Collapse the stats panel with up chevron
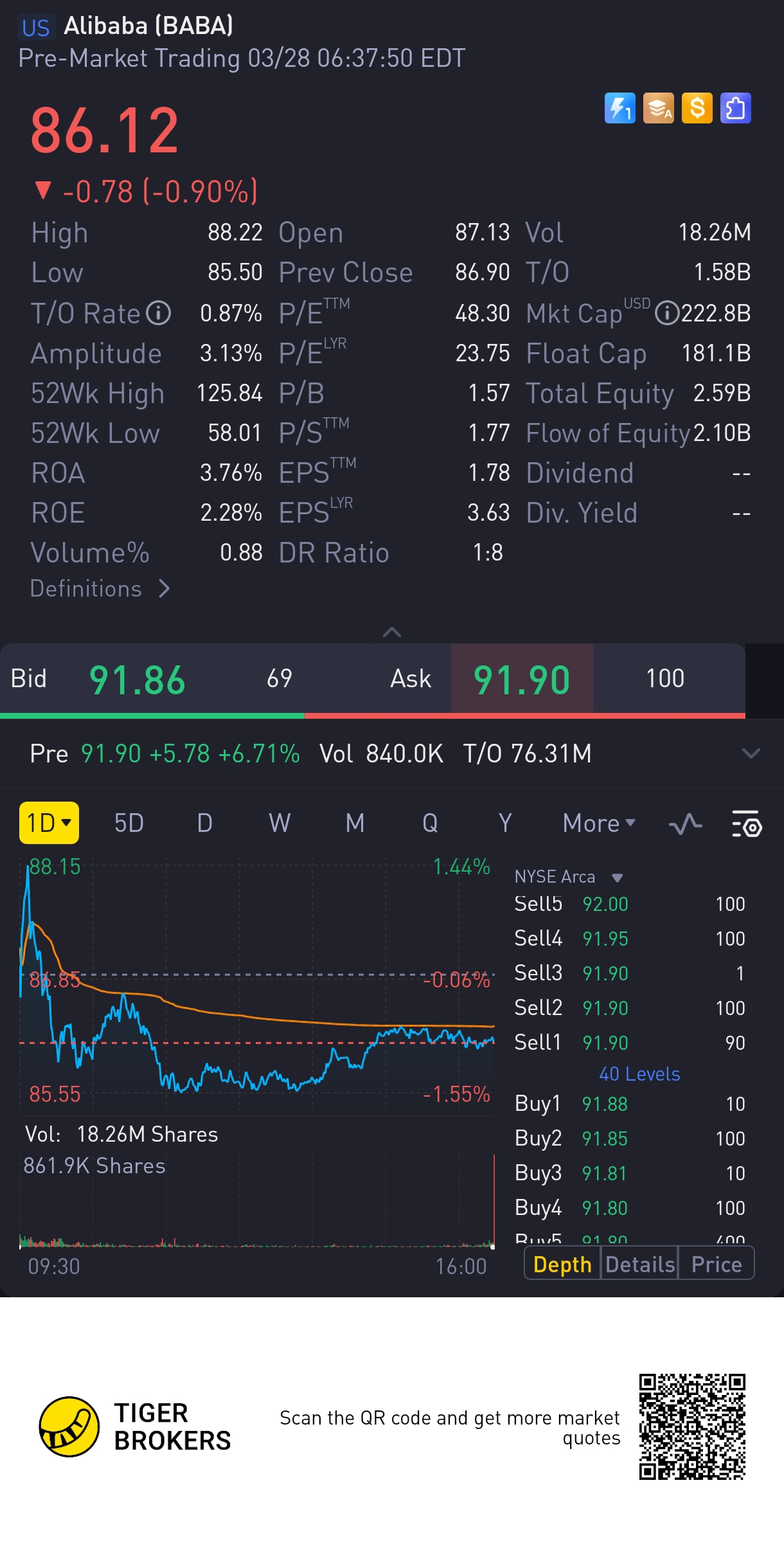Screen dimensions: 784x1557 pyautogui.click(x=392, y=632)
